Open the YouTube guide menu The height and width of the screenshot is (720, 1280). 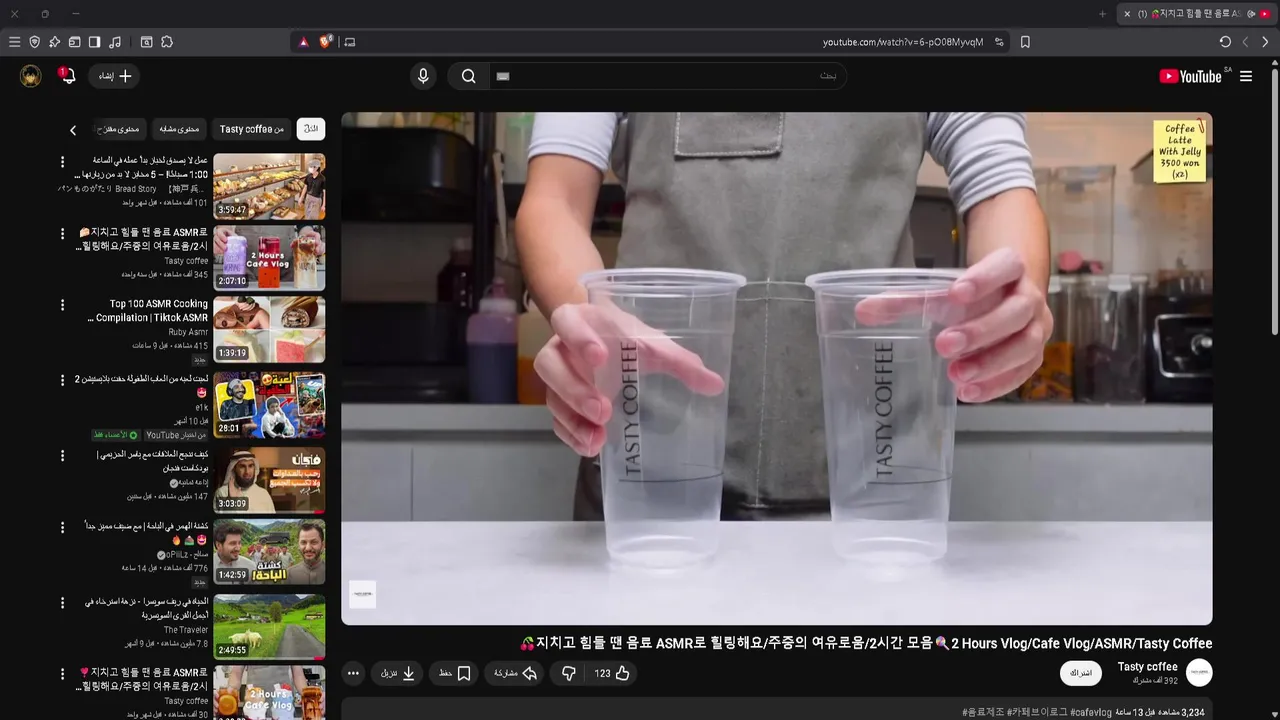pyautogui.click(x=1246, y=76)
